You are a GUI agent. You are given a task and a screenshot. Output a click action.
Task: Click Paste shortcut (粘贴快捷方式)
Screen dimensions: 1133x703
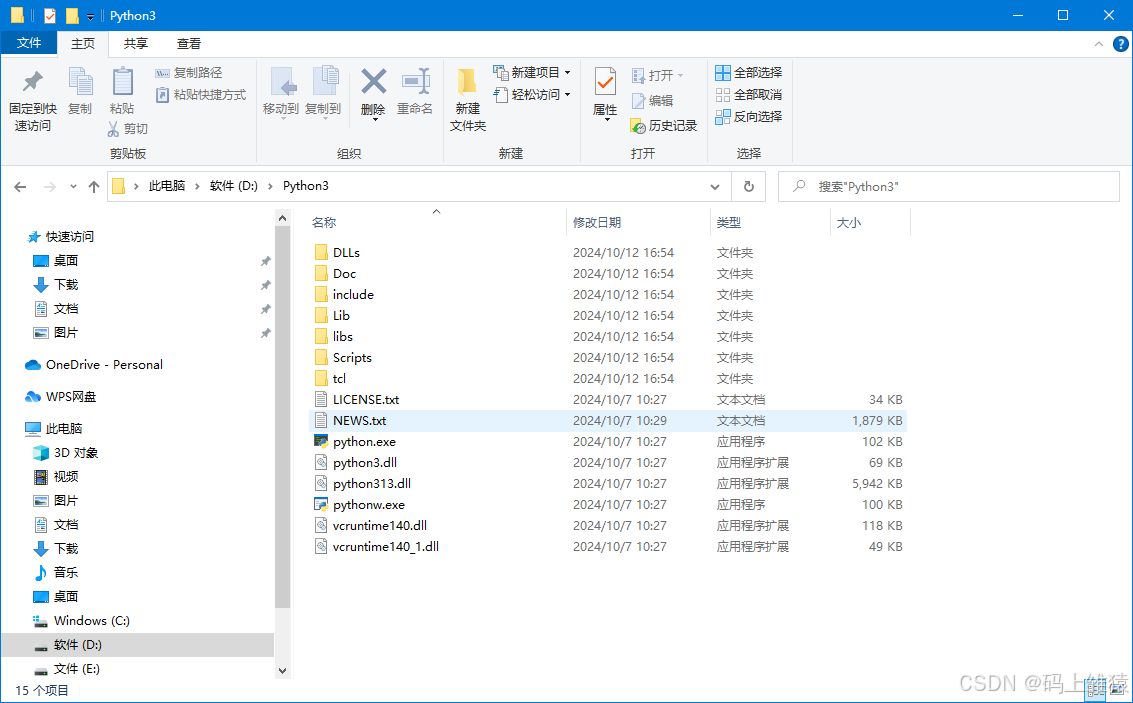click(201, 95)
